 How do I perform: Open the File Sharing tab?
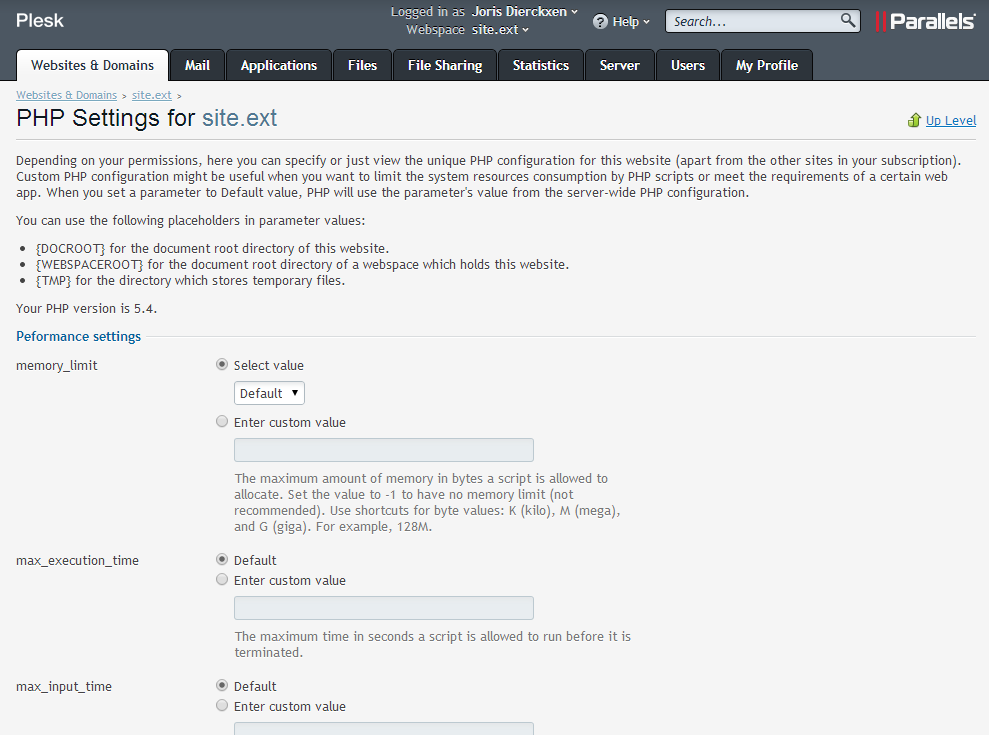[x=445, y=66]
